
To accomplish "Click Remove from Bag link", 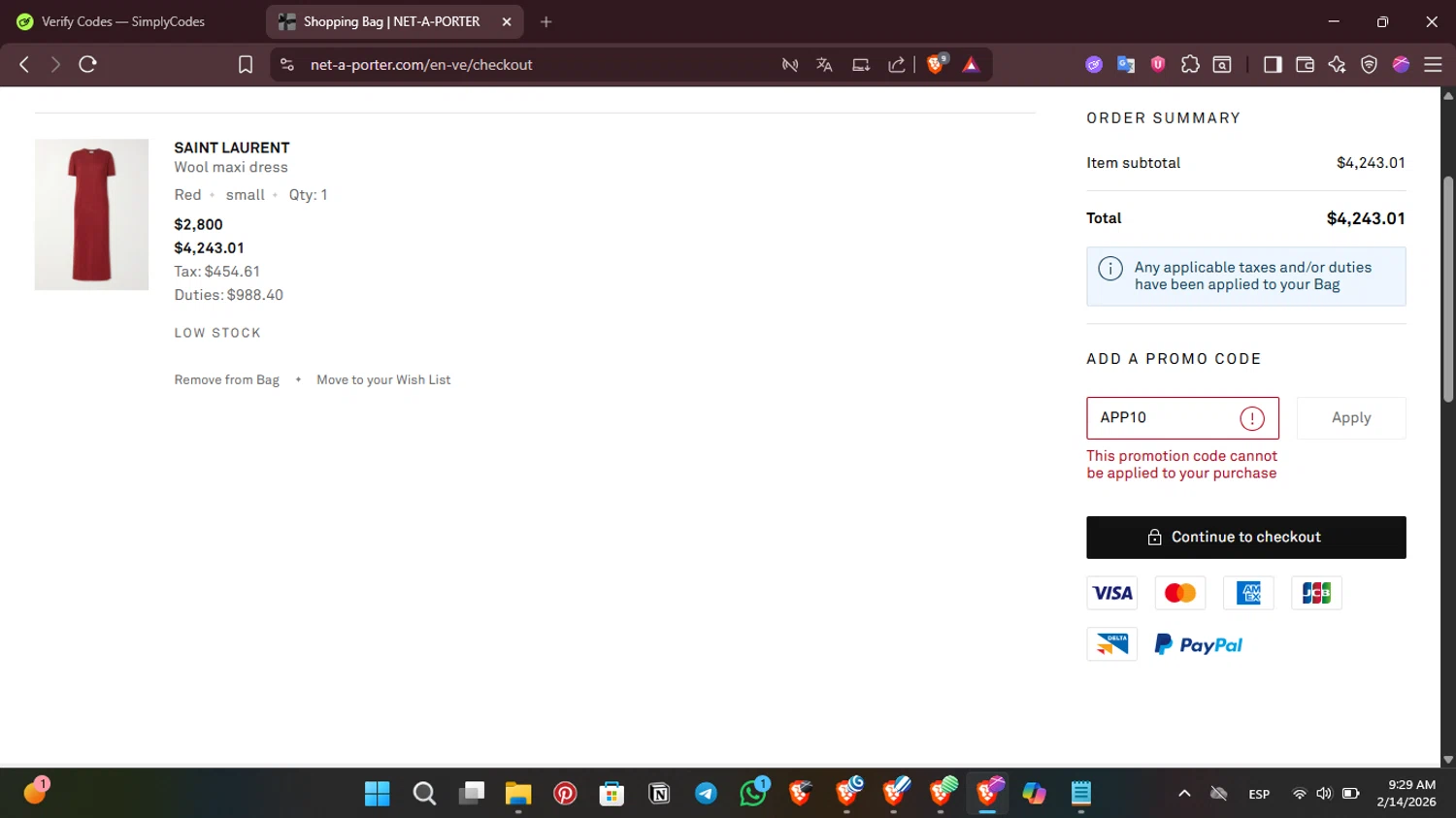I will tap(226, 380).
